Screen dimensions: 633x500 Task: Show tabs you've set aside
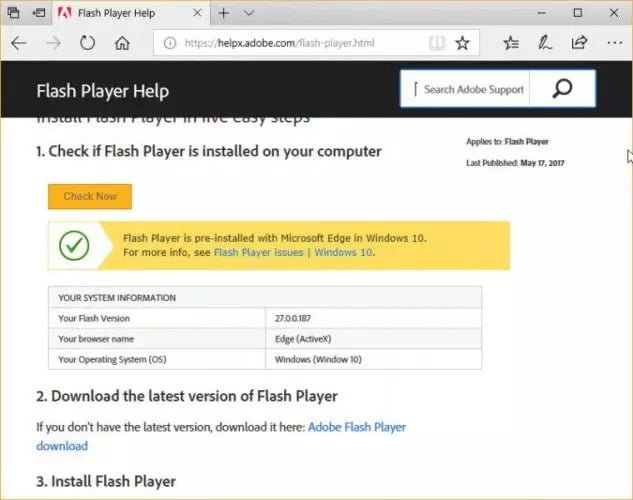click(13, 13)
